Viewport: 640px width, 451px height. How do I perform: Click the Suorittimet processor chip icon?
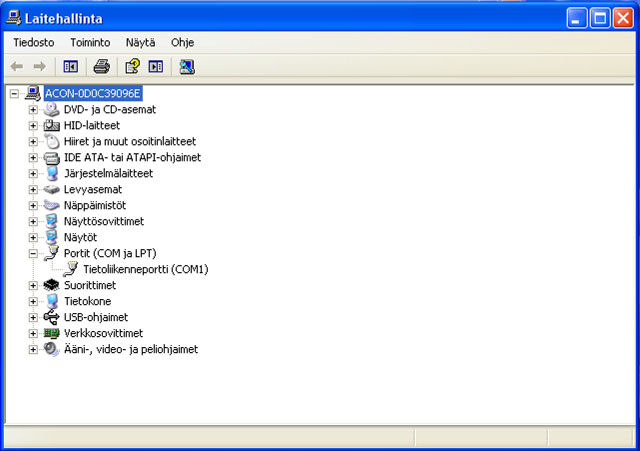51,285
